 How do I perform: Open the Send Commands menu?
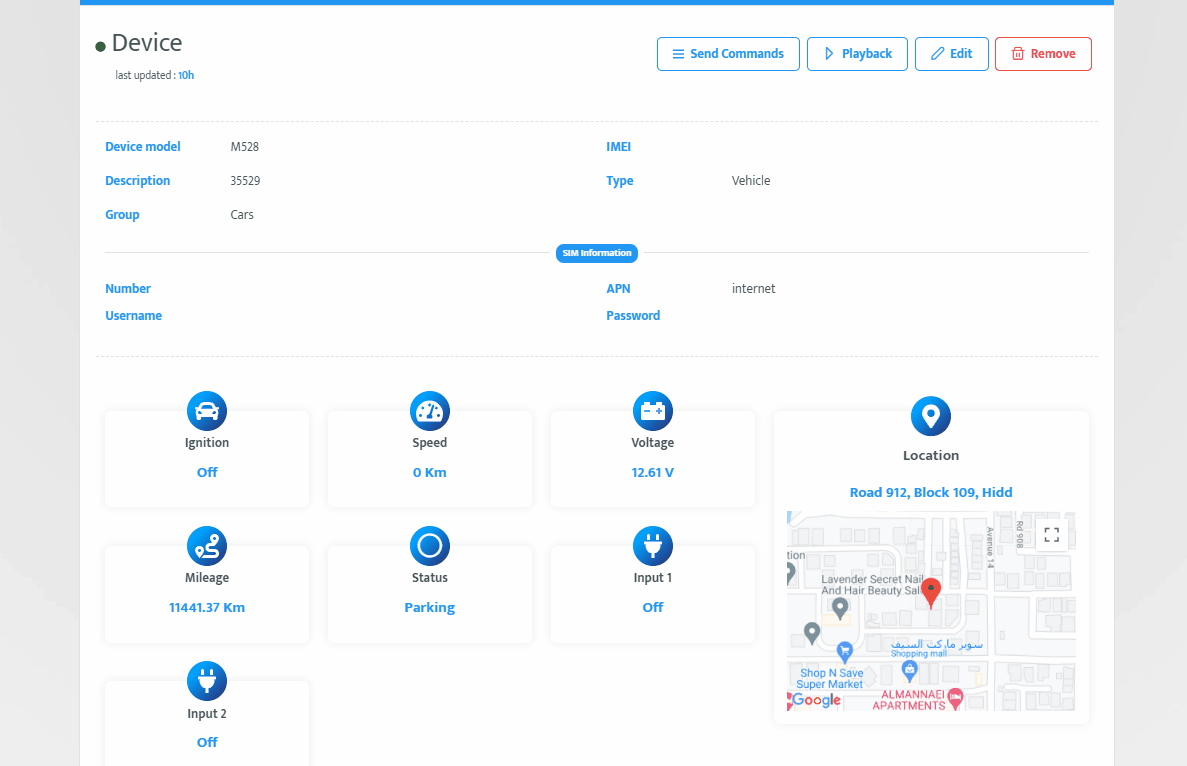728,54
